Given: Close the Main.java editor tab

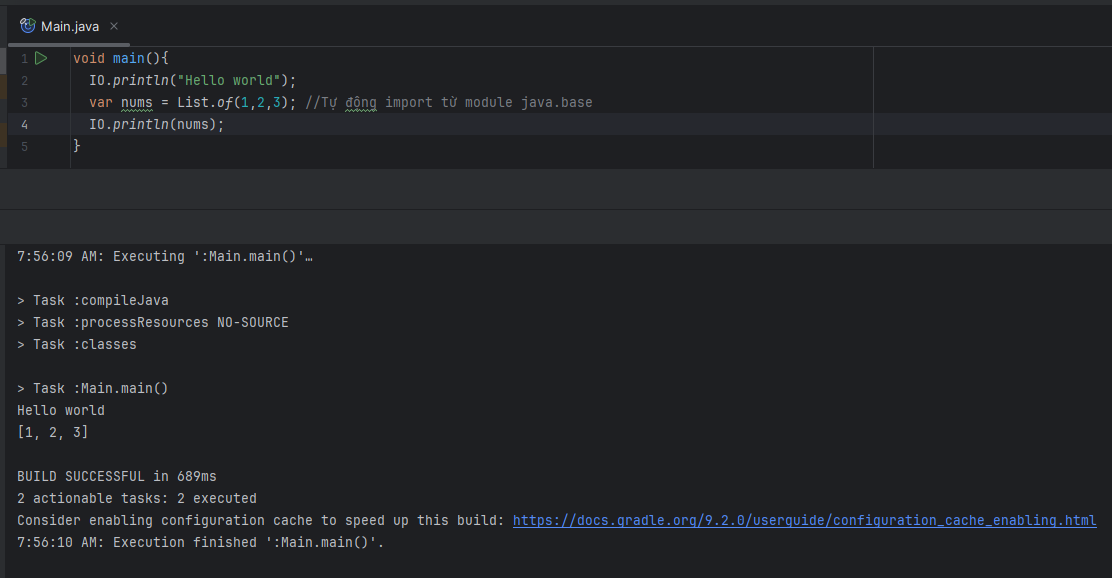Looking at the screenshot, I should (115, 26).
